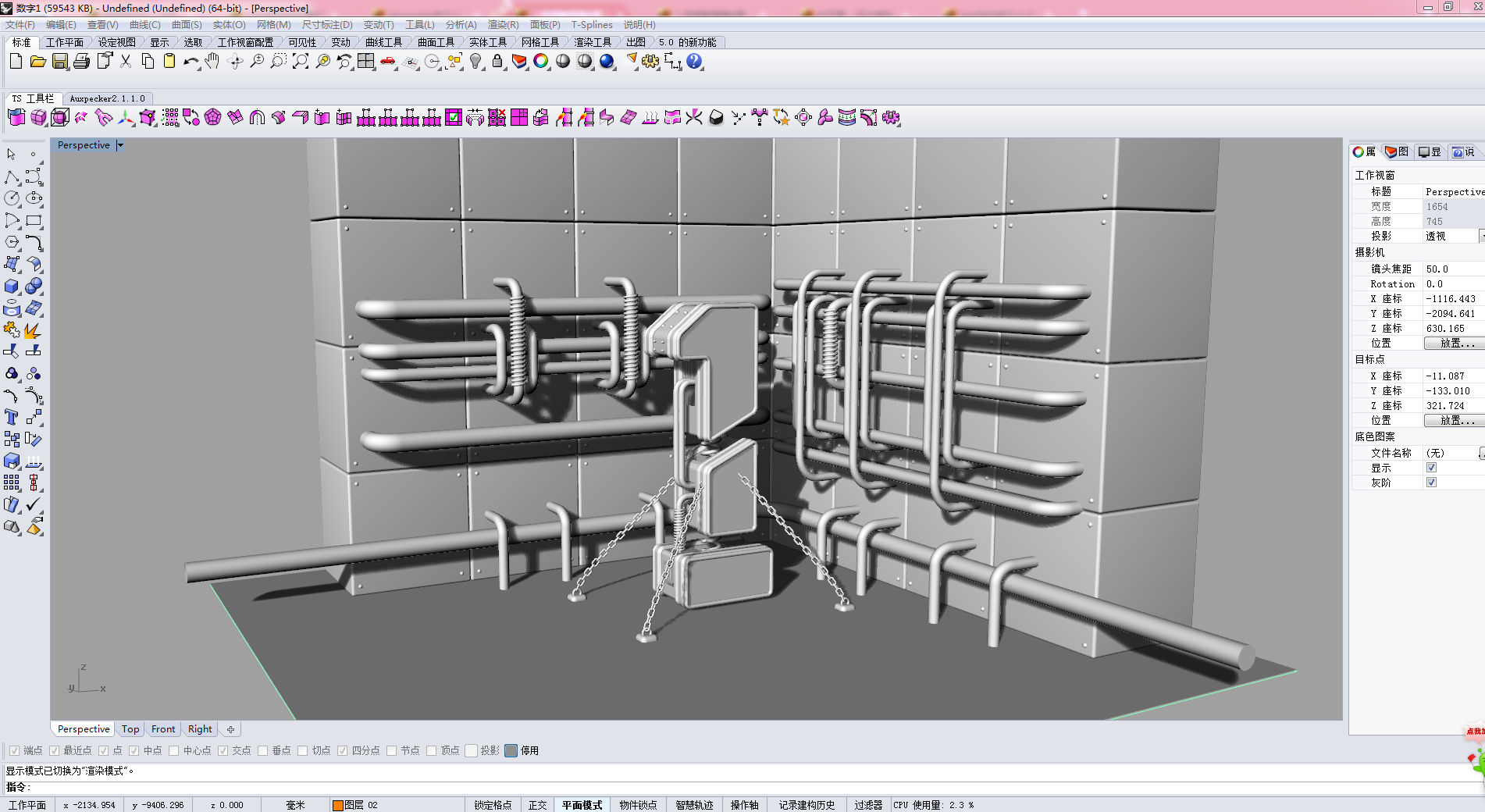Select the Pan hand tool
The width and height of the screenshot is (1485, 812).
coord(212,61)
